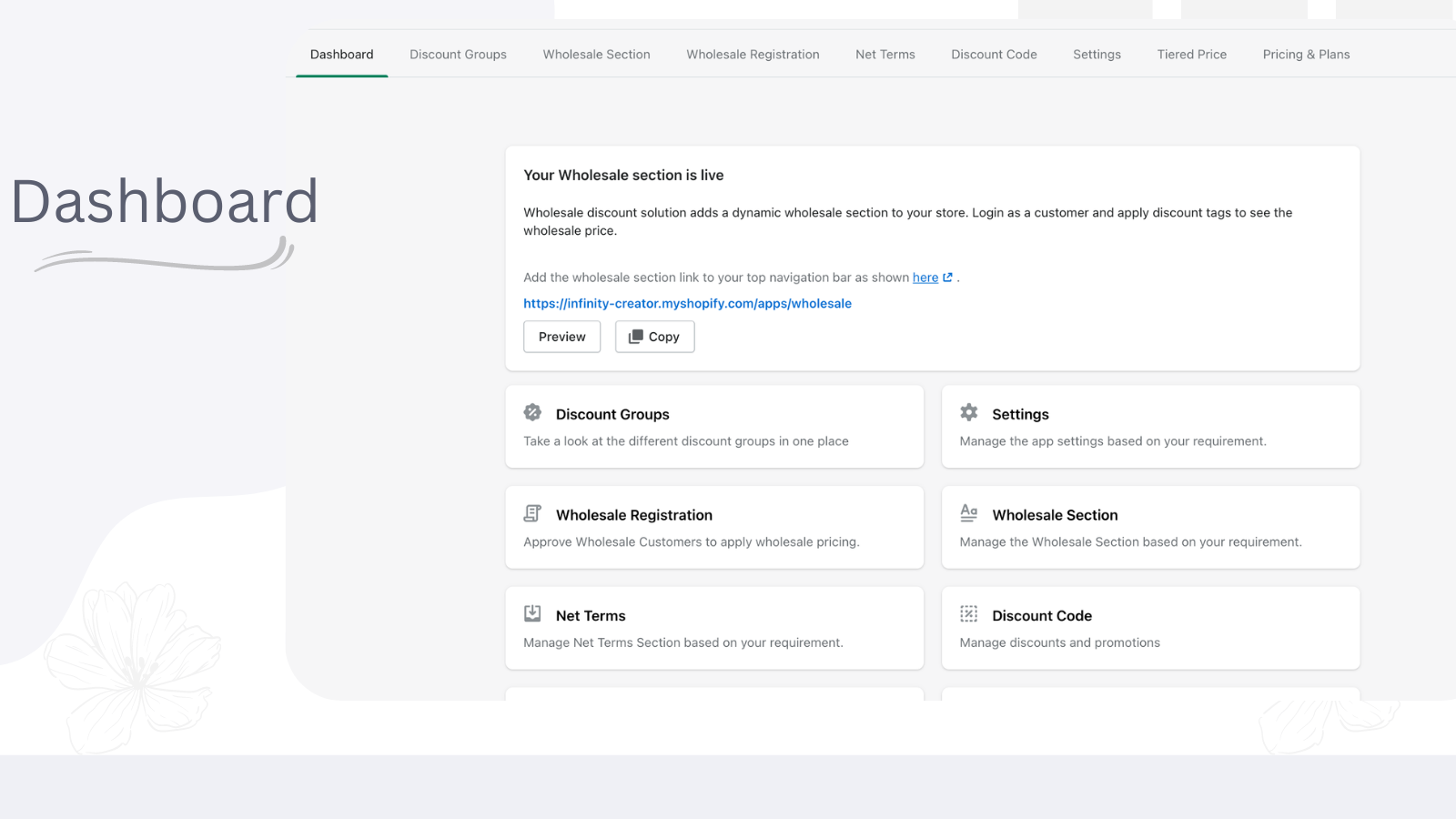The width and height of the screenshot is (1456, 819).
Task: Switch to the Tiered Price tab
Action: click(x=1191, y=55)
